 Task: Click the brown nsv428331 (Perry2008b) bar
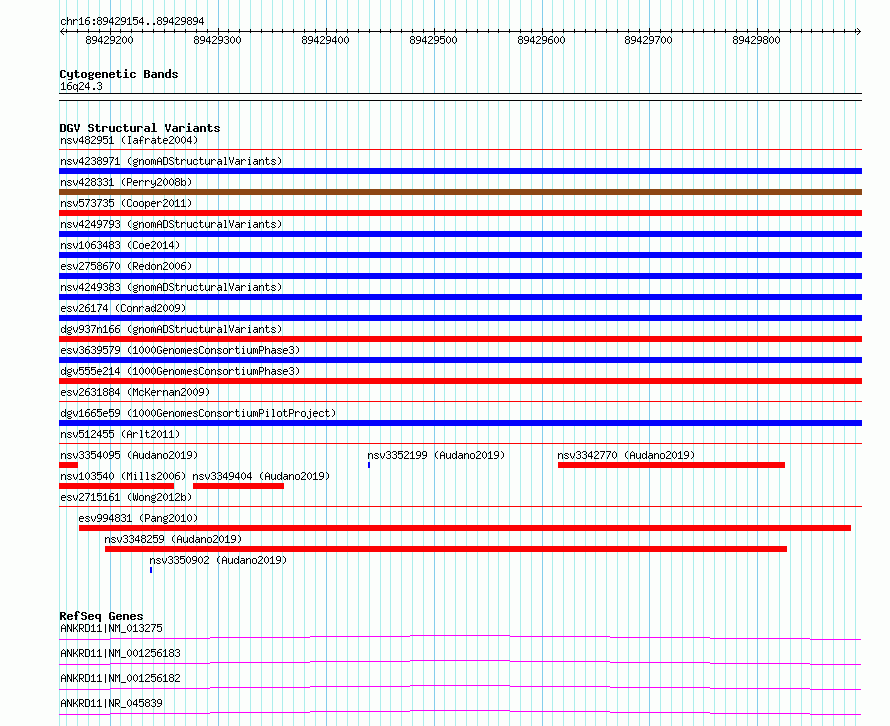(x=460, y=192)
